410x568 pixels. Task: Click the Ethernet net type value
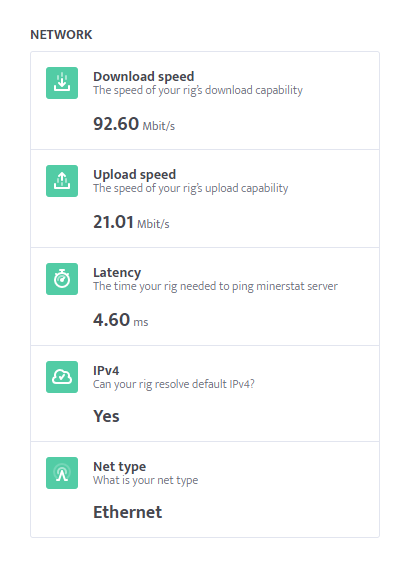click(127, 512)
